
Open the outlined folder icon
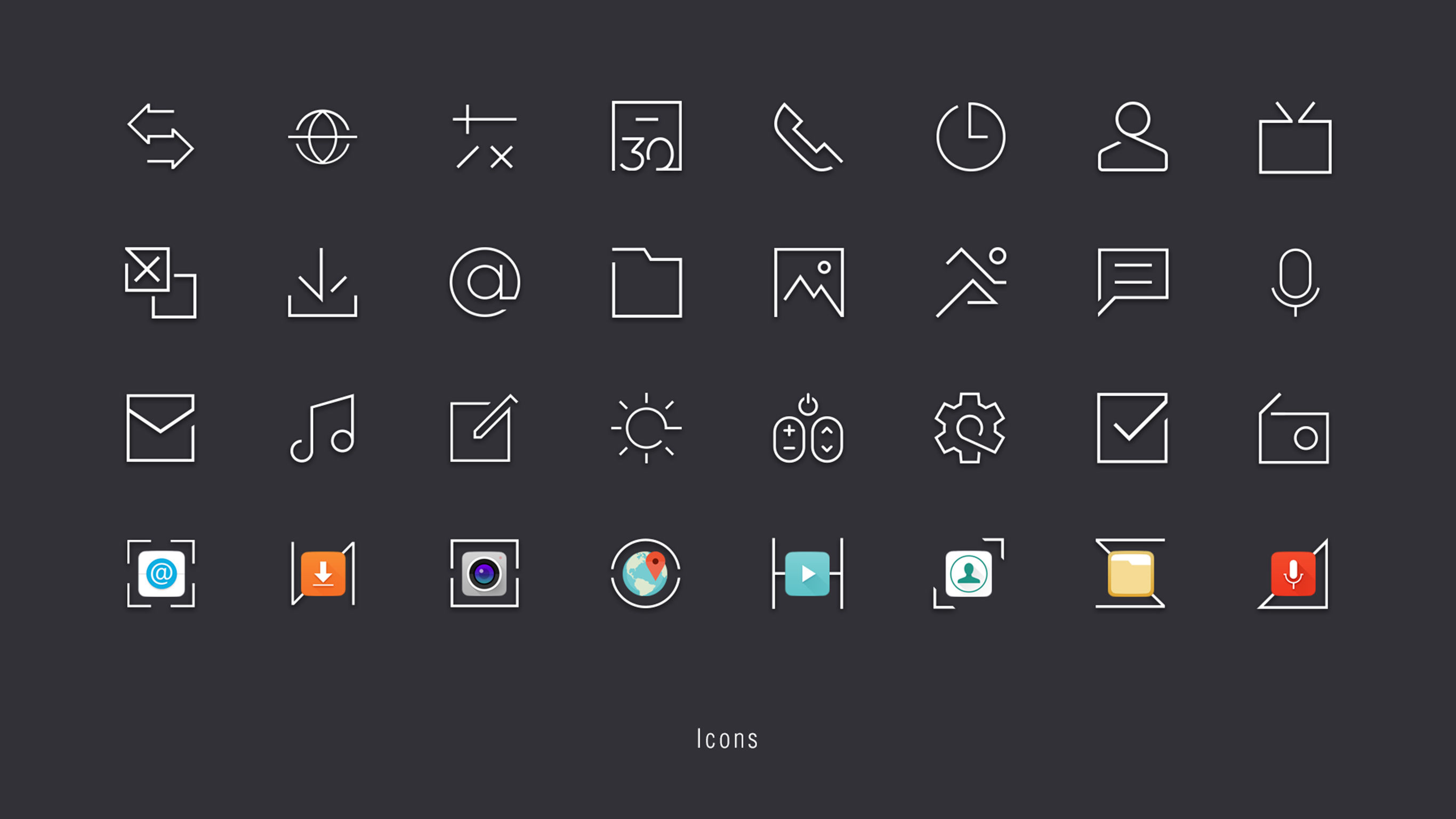pyautogui.click(x=647, y=283)
